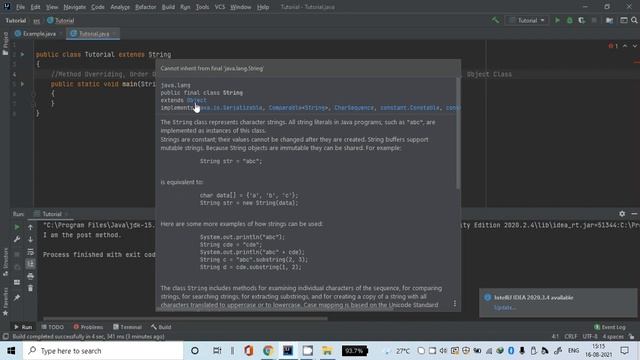Open the Build menu
Image resolution: width=640 pixels, height=360 pixels.
168,7
